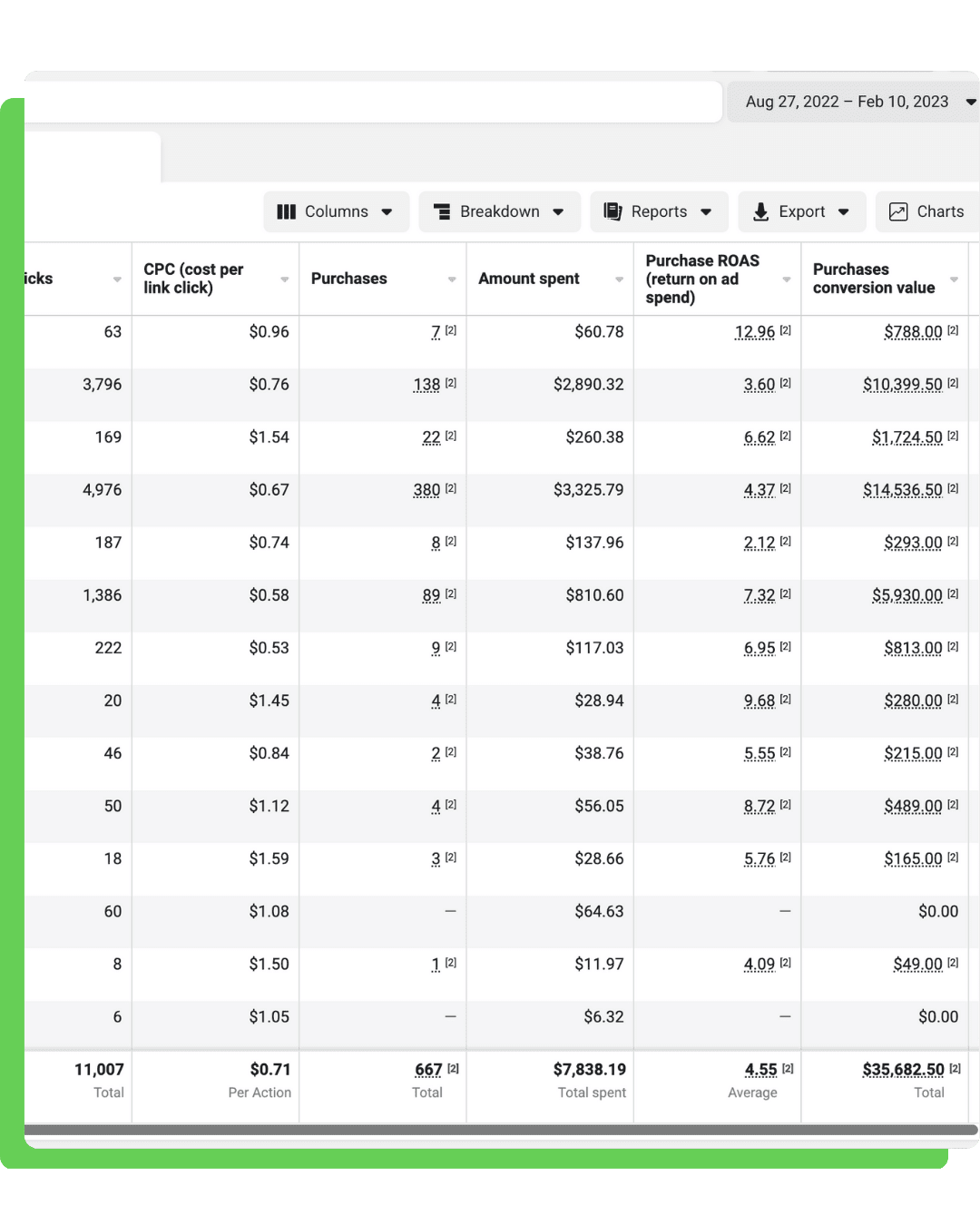Click the 138 purchases value link
The image size is (980, 1225).
pos(426,385)
